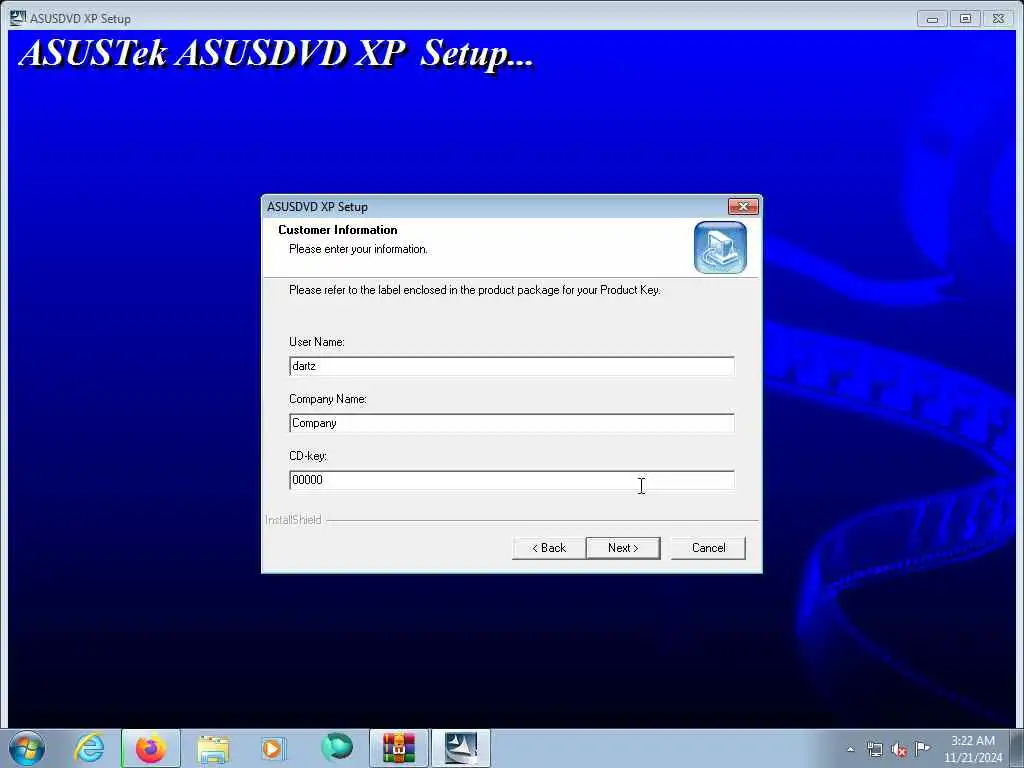Viewport: 1024px width, 768px height.
Task: Close the ASUSDVD XP Setup dialog
Action: click(x=743, y=206)
